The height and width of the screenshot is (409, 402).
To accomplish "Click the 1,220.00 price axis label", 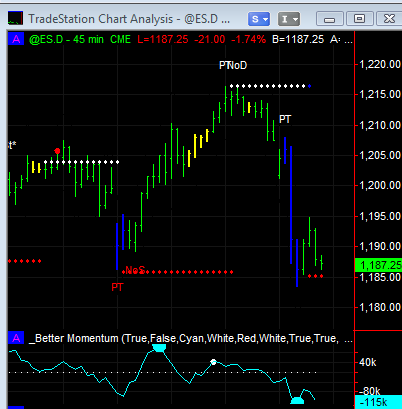I will 380,64.
